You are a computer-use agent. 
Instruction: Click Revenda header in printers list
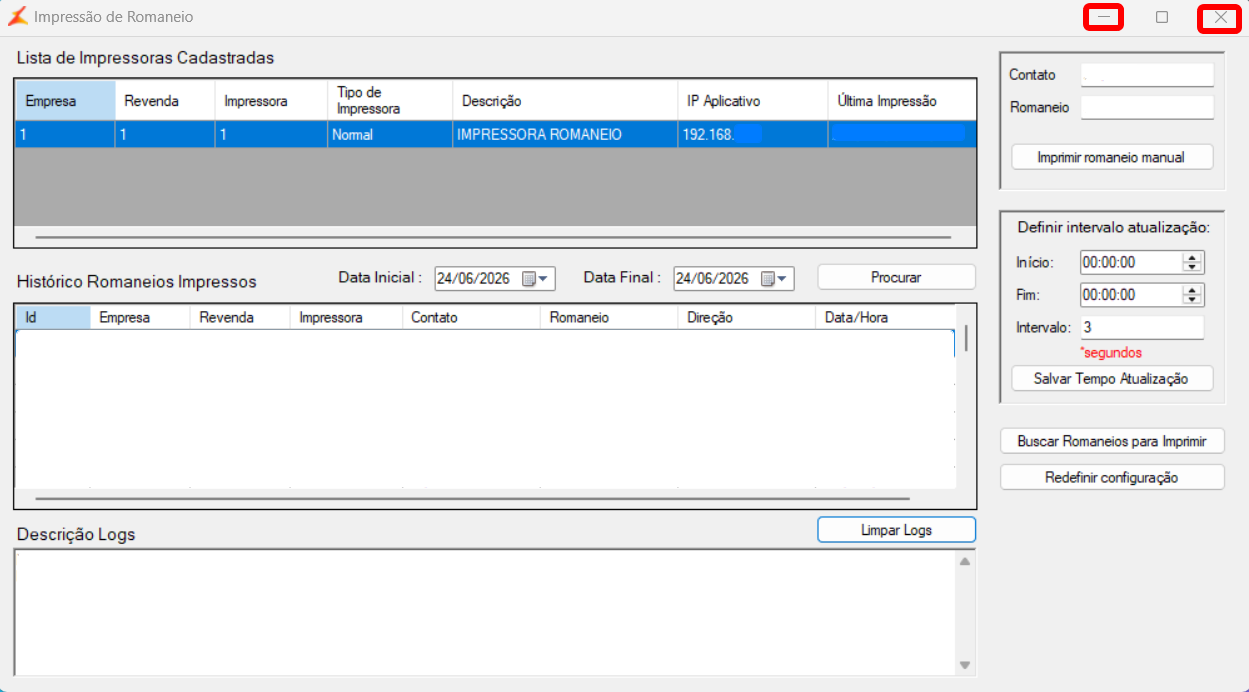(x=165, y=101)
